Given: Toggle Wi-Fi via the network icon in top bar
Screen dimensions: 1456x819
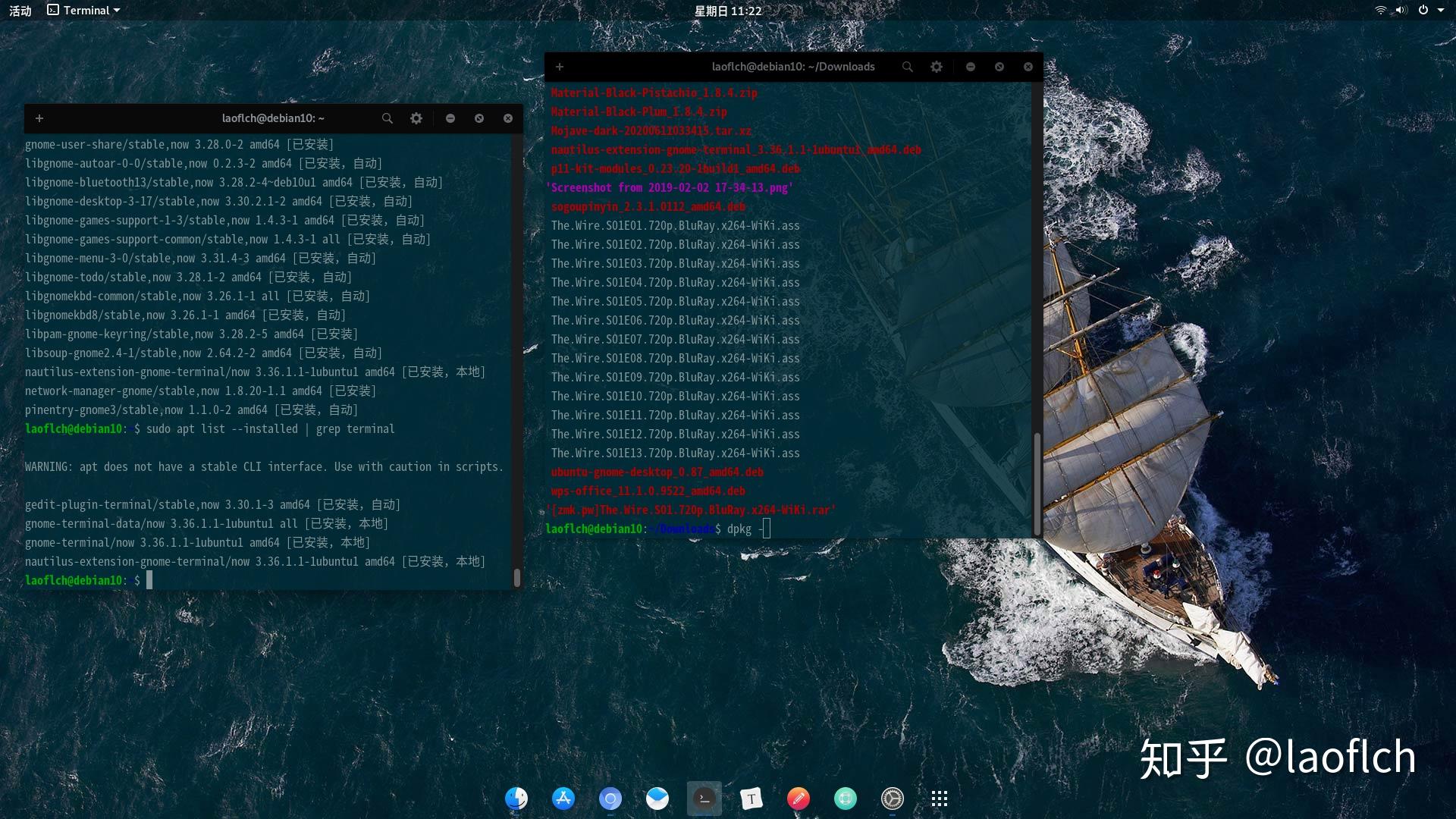Looking at the screenshot, I should [x=1380, y=11].
